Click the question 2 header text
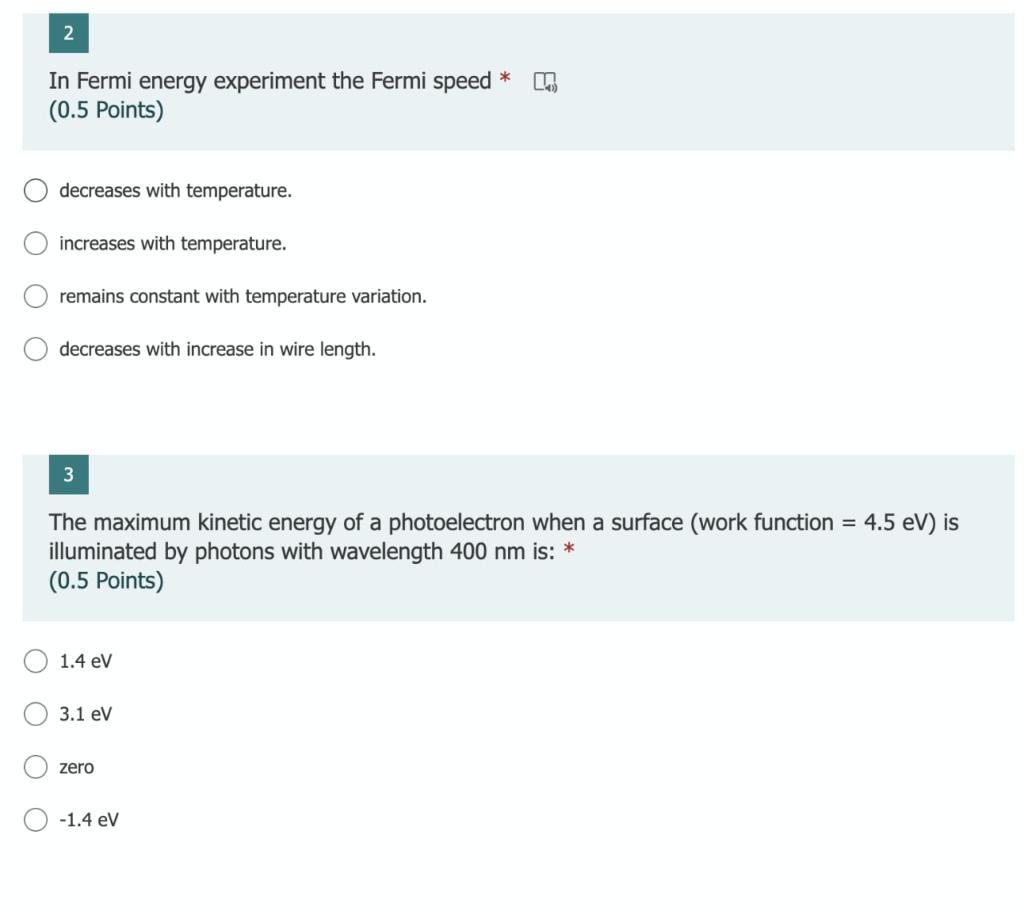The image size is (1024, 907). tap(270, 81)
